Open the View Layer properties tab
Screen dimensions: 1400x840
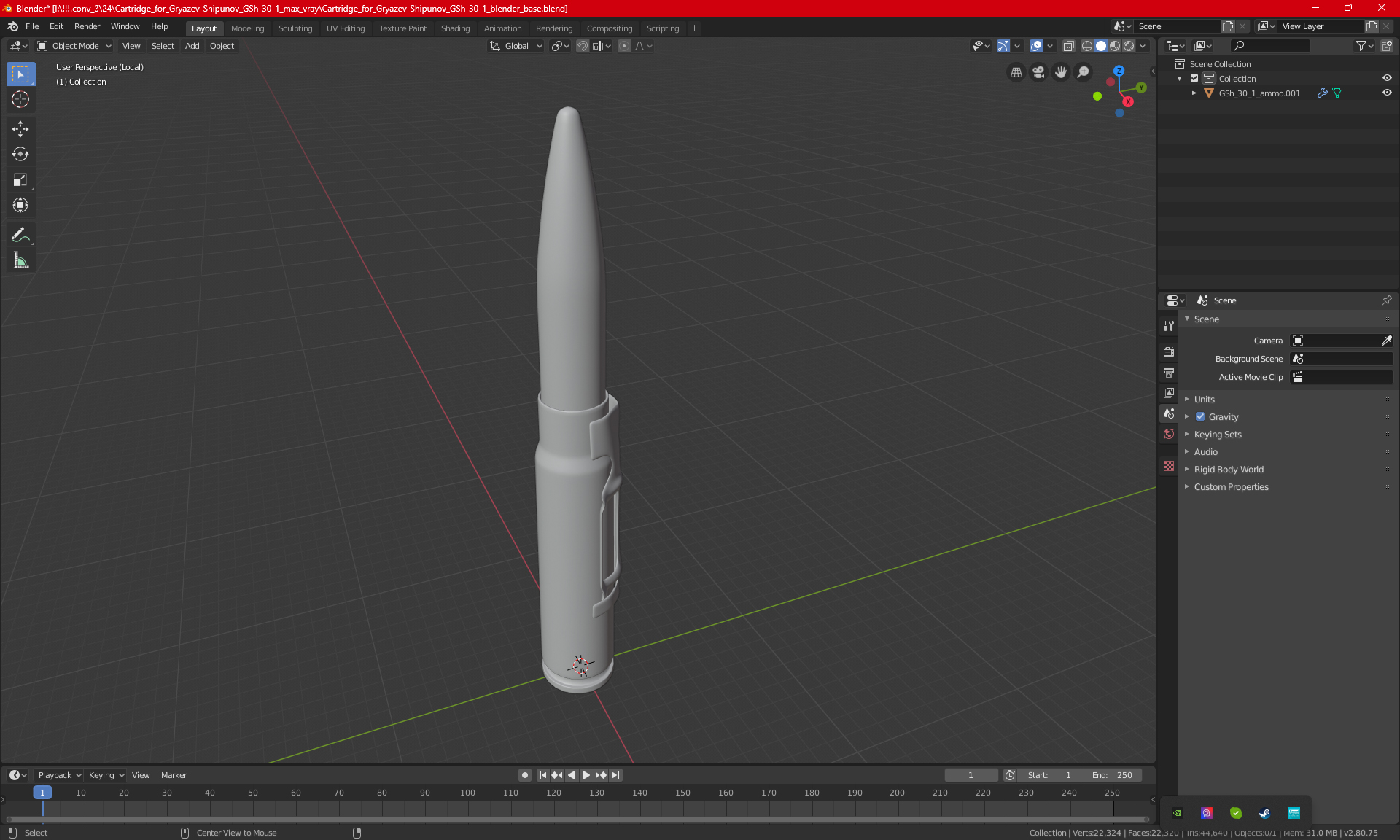pos(1169,392)
